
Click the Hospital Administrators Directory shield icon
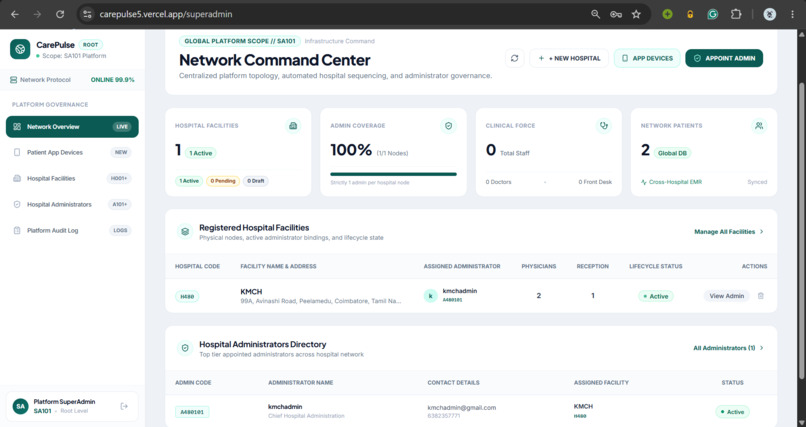pyautogui.click(x=185, y=348)
